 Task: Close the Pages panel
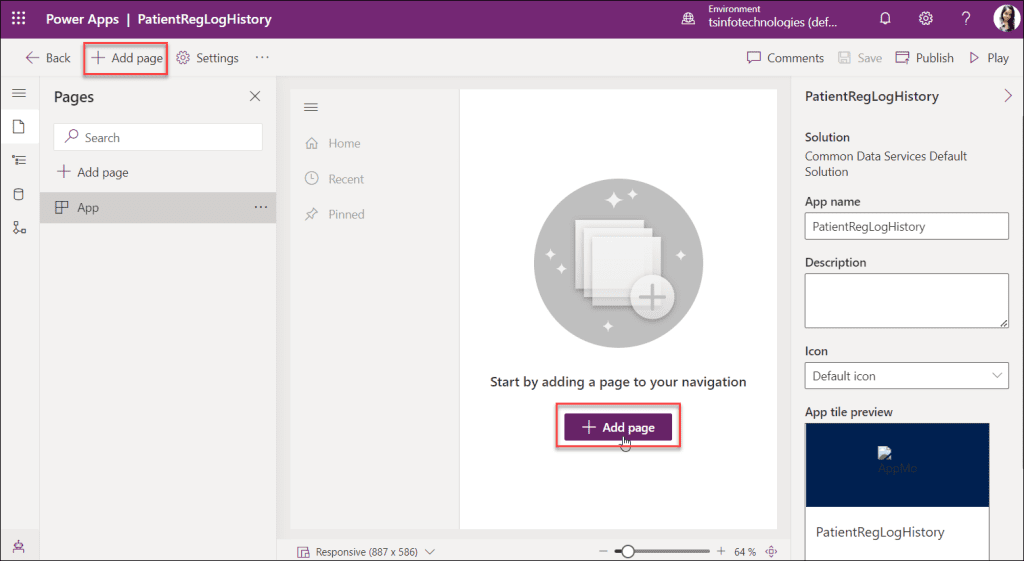point(255,97)
